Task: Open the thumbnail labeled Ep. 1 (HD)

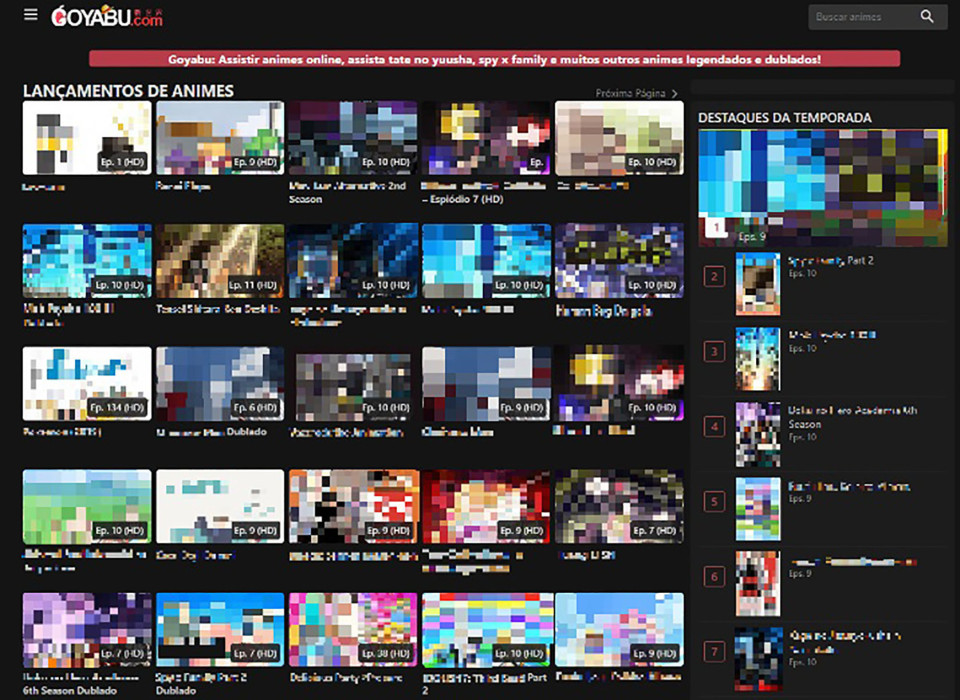Action: [x=87, y=138]
